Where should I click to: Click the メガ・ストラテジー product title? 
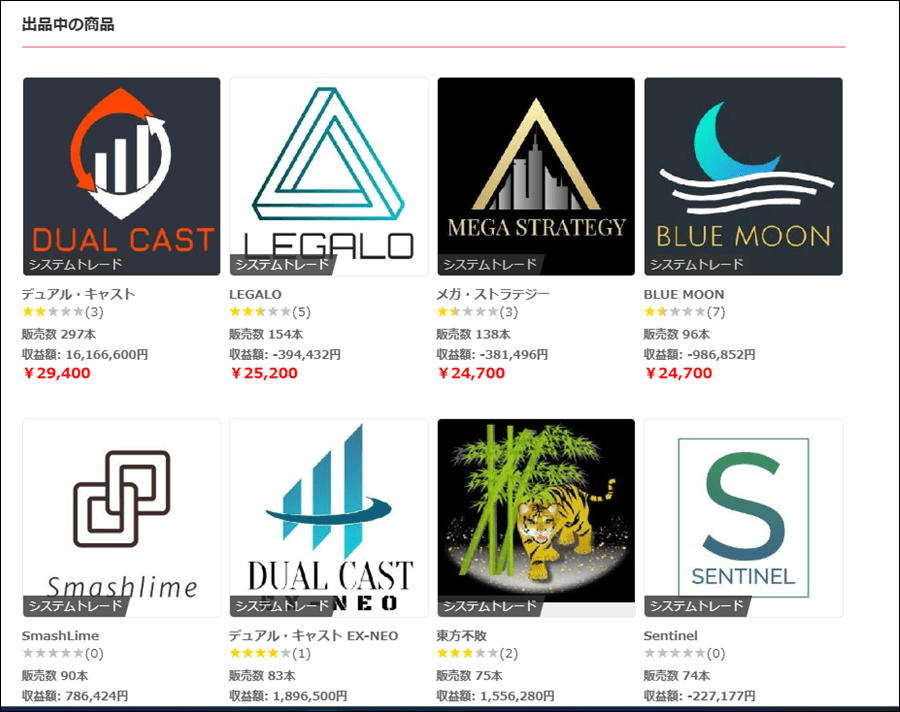(493, 294)
